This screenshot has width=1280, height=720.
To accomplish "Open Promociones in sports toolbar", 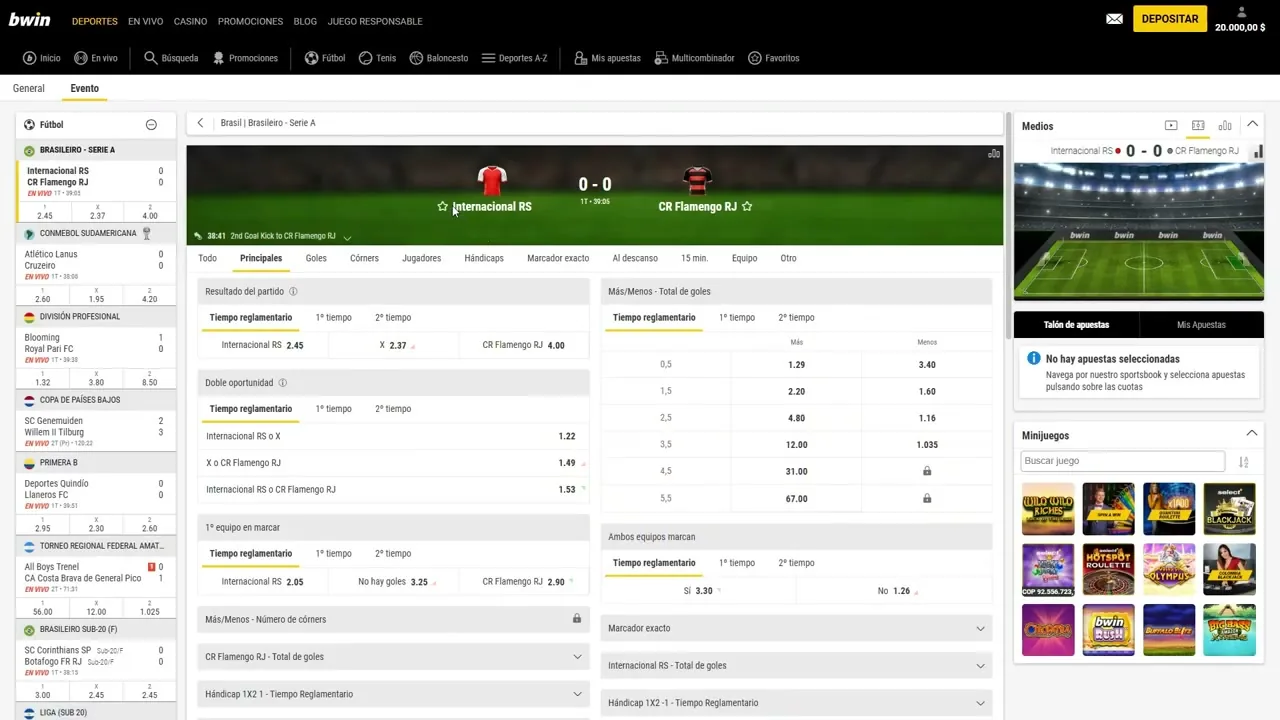I will click(x=245, y=58).
